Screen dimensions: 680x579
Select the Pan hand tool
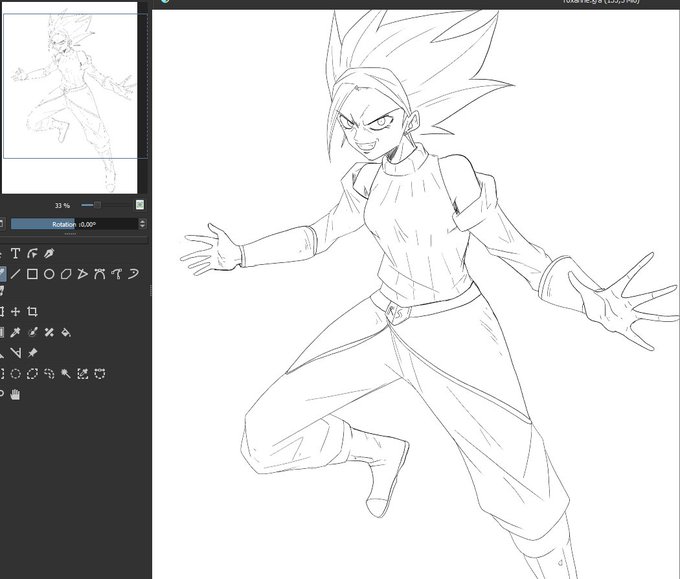point(15,395)
